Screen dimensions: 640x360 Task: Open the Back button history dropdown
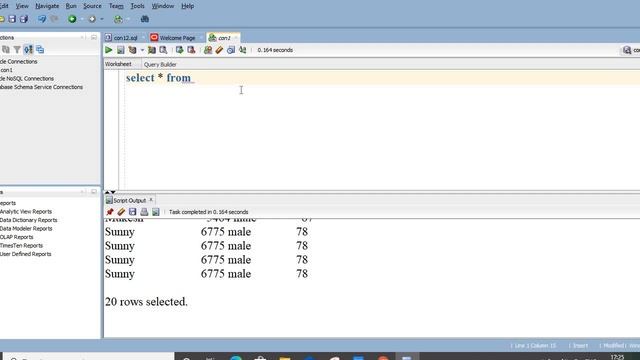82,19
